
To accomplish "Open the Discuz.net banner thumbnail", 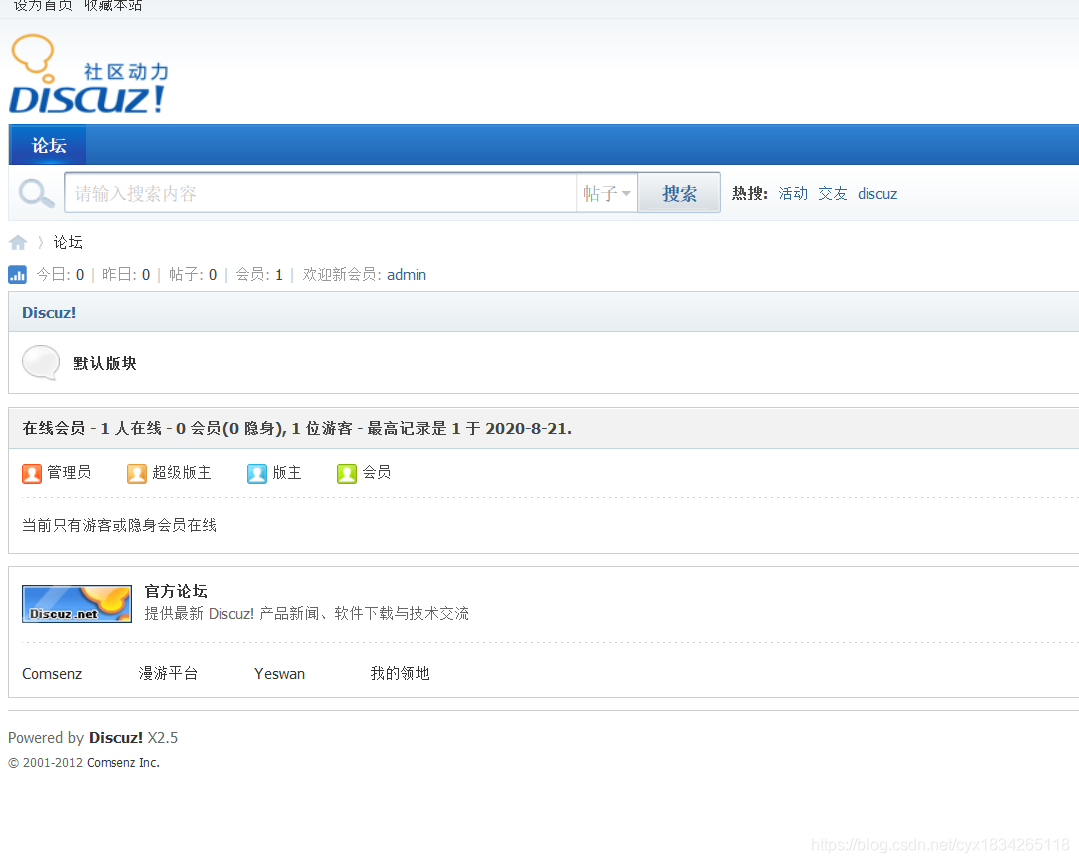I will (77, 604).
